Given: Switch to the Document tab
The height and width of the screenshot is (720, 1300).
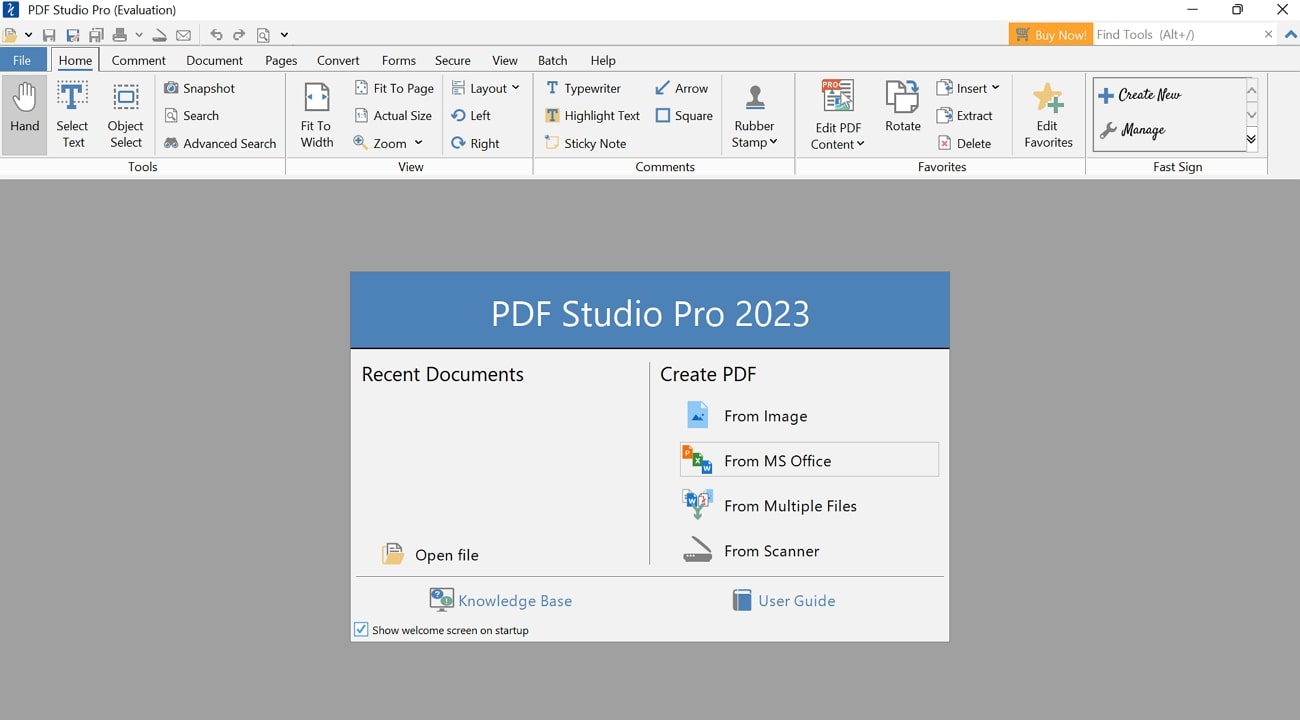Looking at the screenshot, I should click(214, 60).
